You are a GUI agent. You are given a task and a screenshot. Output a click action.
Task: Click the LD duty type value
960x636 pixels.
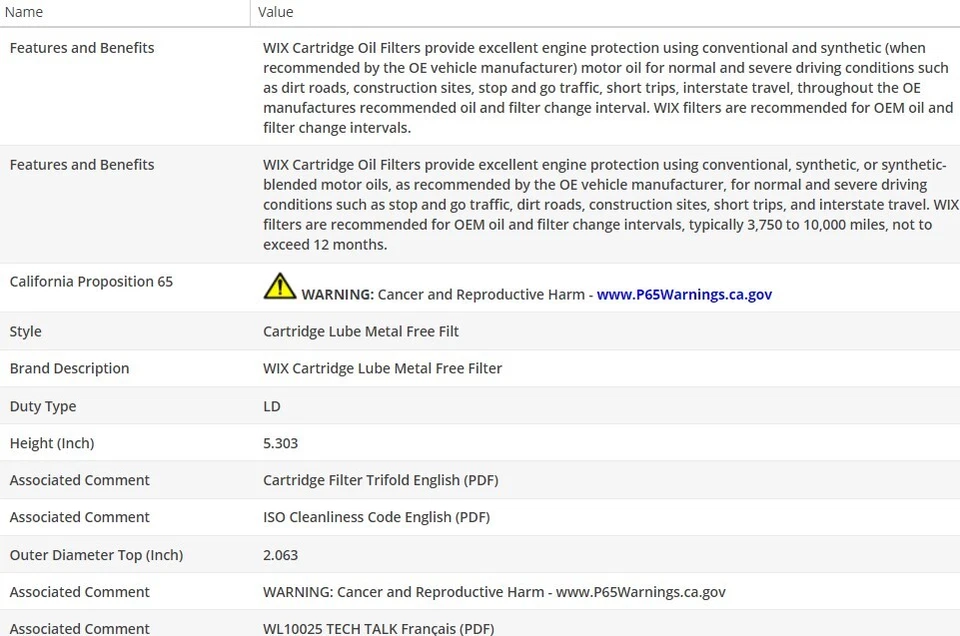click(x=272, y=406)
